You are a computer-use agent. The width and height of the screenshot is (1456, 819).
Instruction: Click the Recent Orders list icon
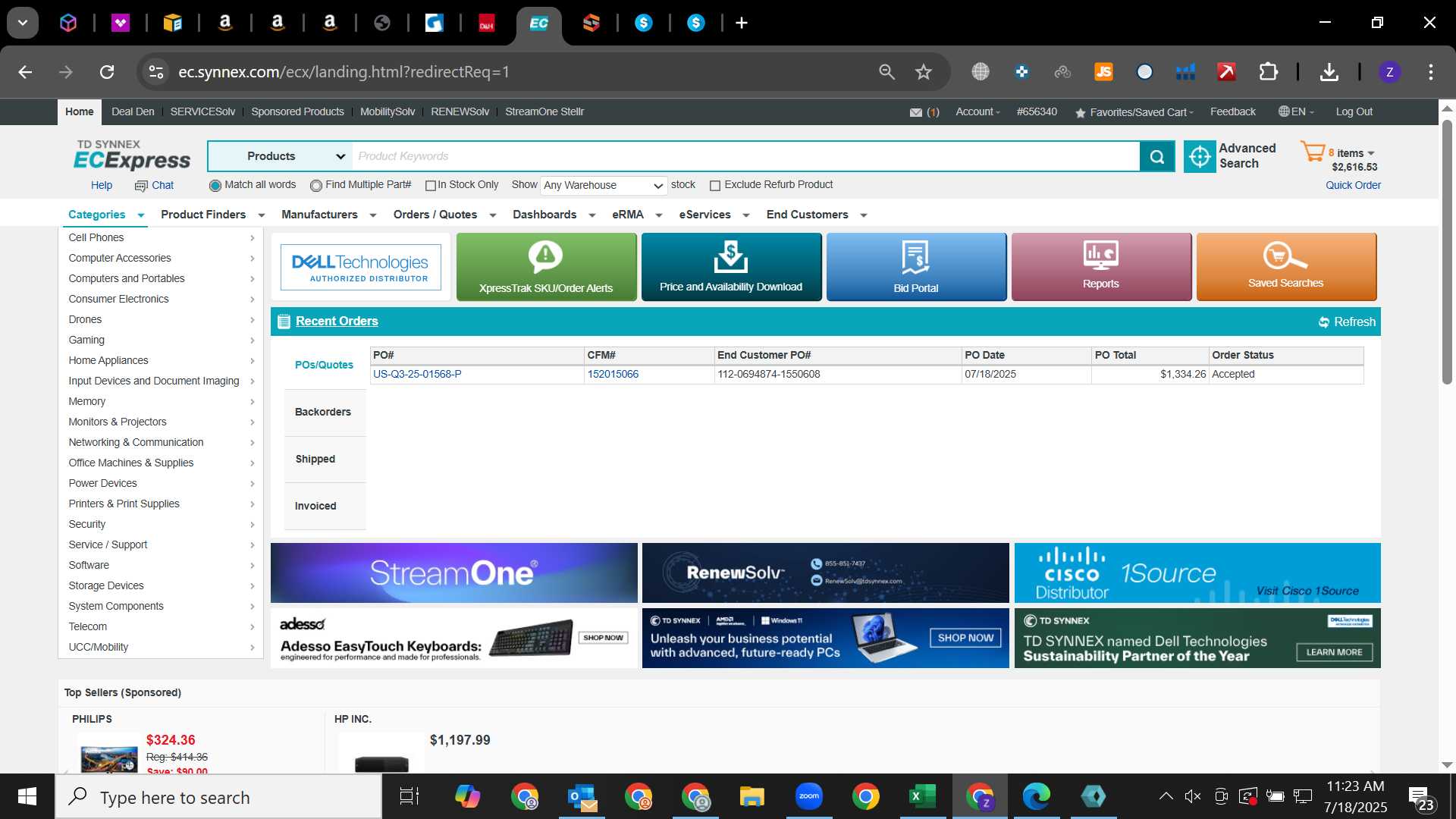pyautogui.click(x=284, y=322)
